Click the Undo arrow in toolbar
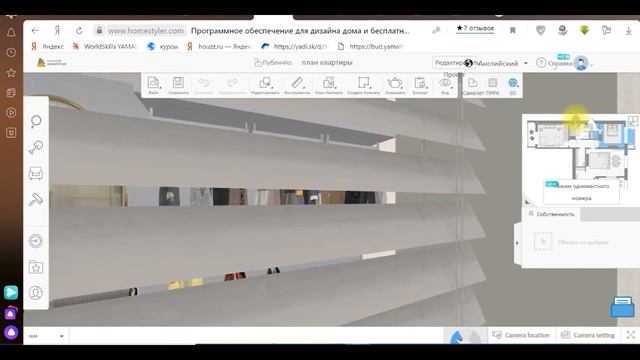This screenshot has height=360, width=640. click(x=204, y=85)
